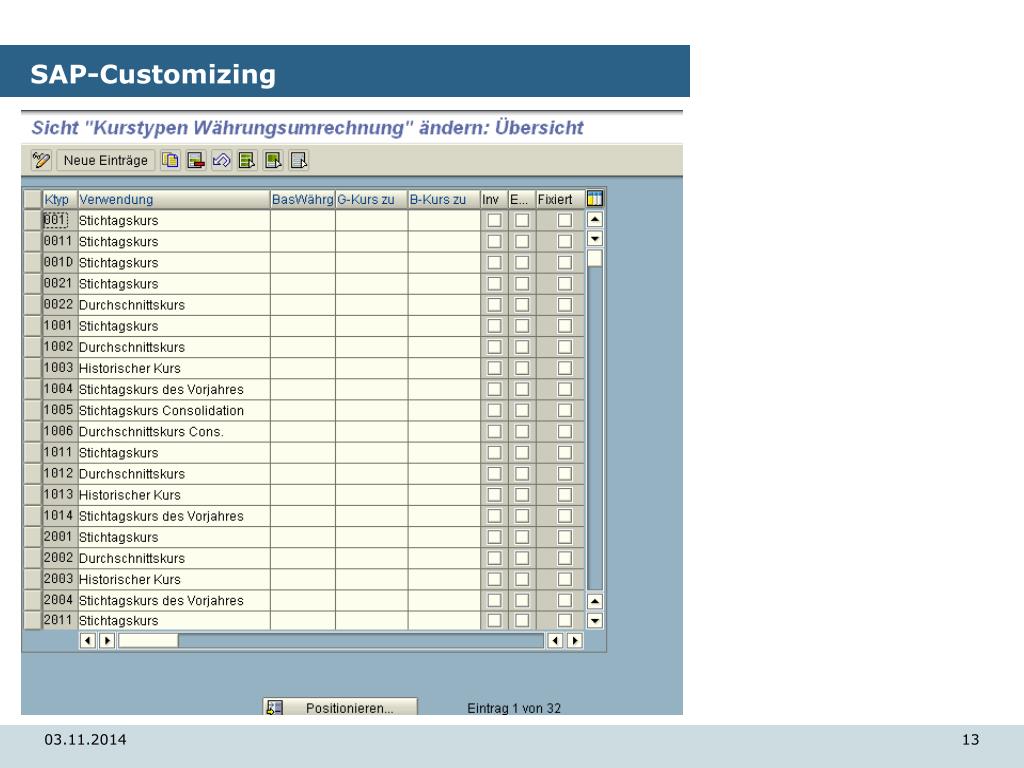Click scroll-down arrow beside the 2011 row
Image resolution: width=1024 pixels, height=768 pixels.
[595, 620]
